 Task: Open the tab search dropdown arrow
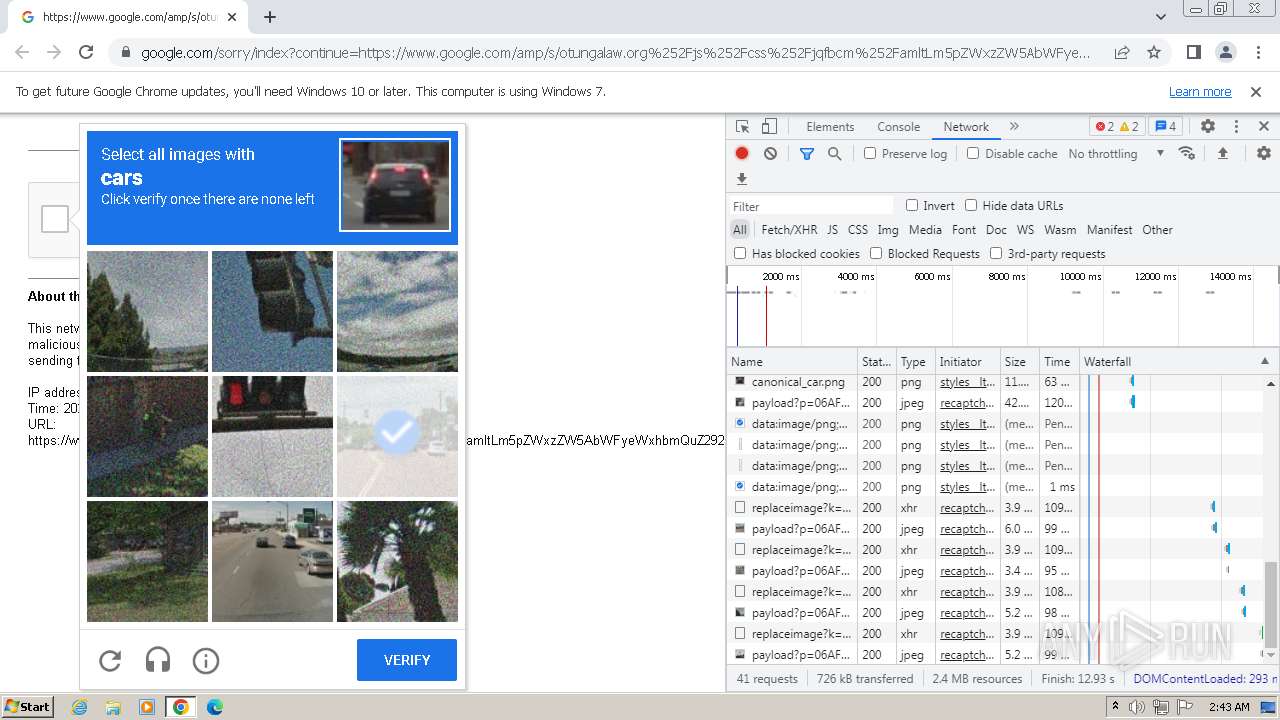(x=1160, y=17)
